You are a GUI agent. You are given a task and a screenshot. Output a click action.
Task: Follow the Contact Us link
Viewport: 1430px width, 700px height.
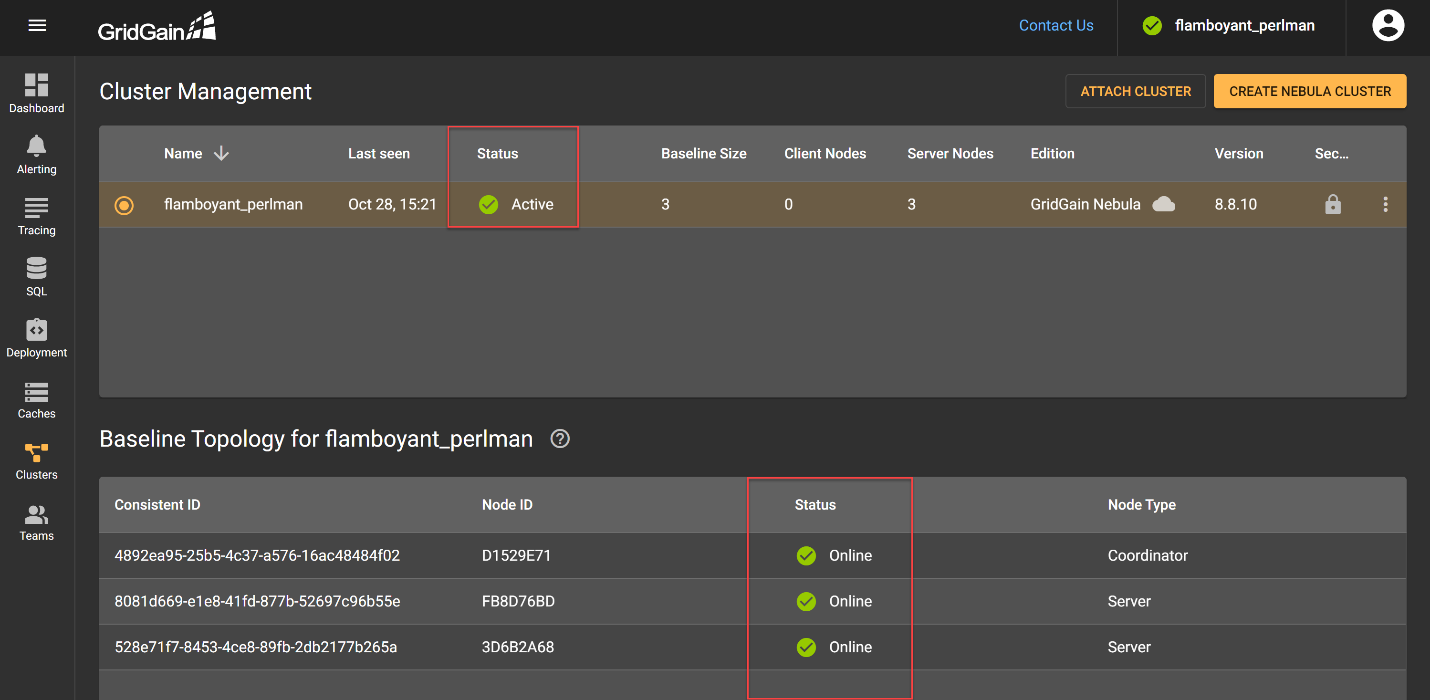tap(1056, 26)
